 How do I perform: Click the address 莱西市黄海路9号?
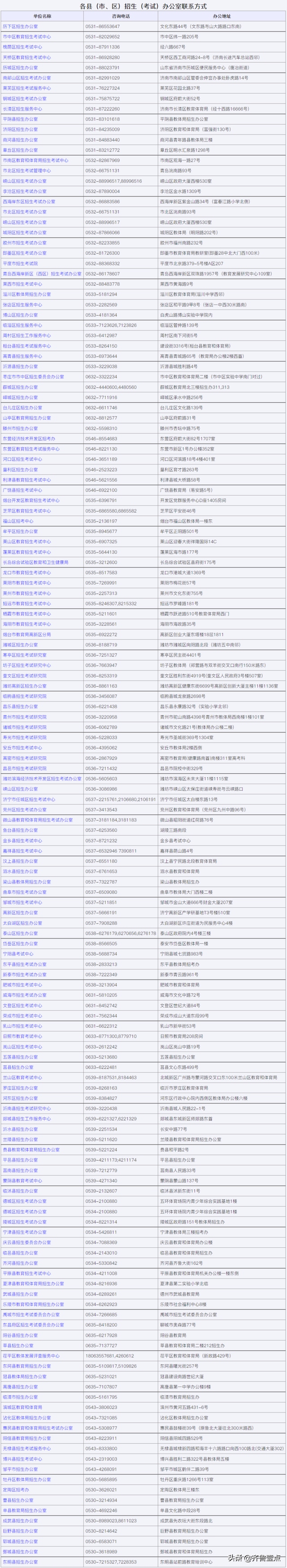[177, 283]
